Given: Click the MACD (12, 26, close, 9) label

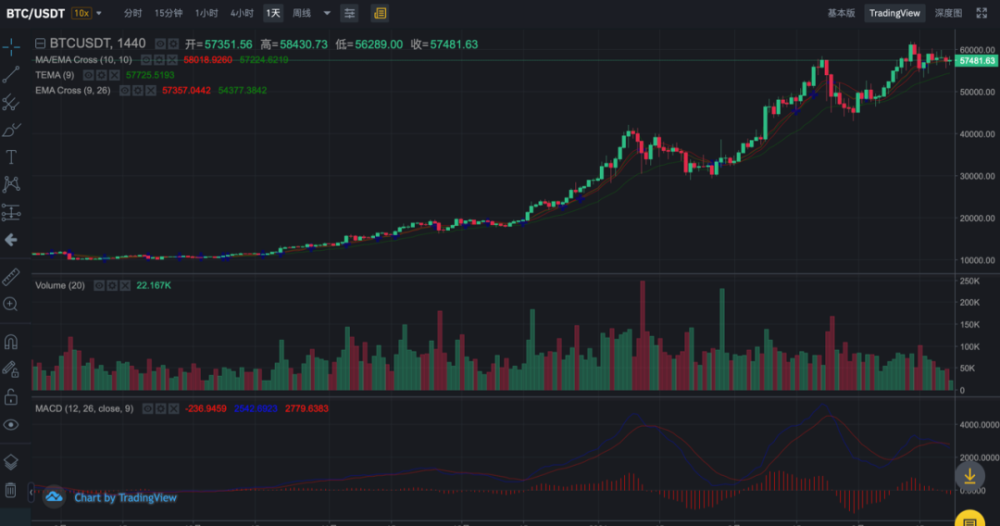Looking at the screenshot, I should click(x=84, y=408).
